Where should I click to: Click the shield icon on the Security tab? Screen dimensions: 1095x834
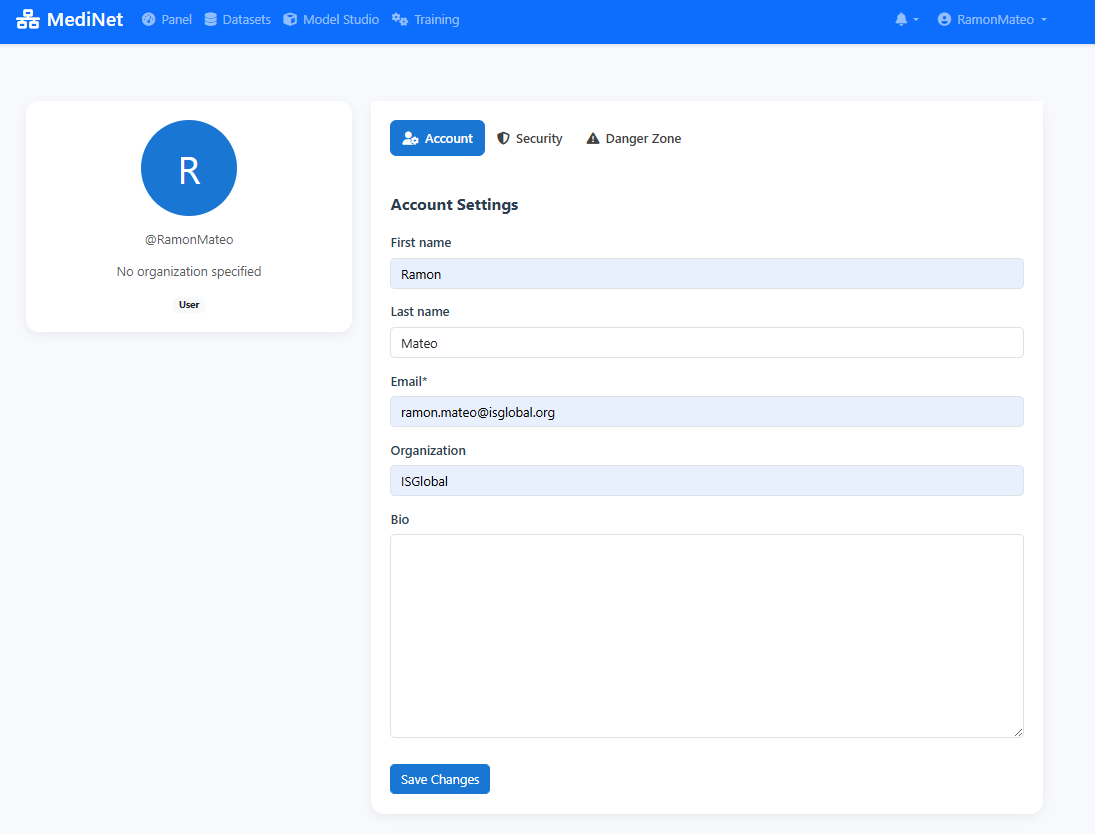[504, 138]
